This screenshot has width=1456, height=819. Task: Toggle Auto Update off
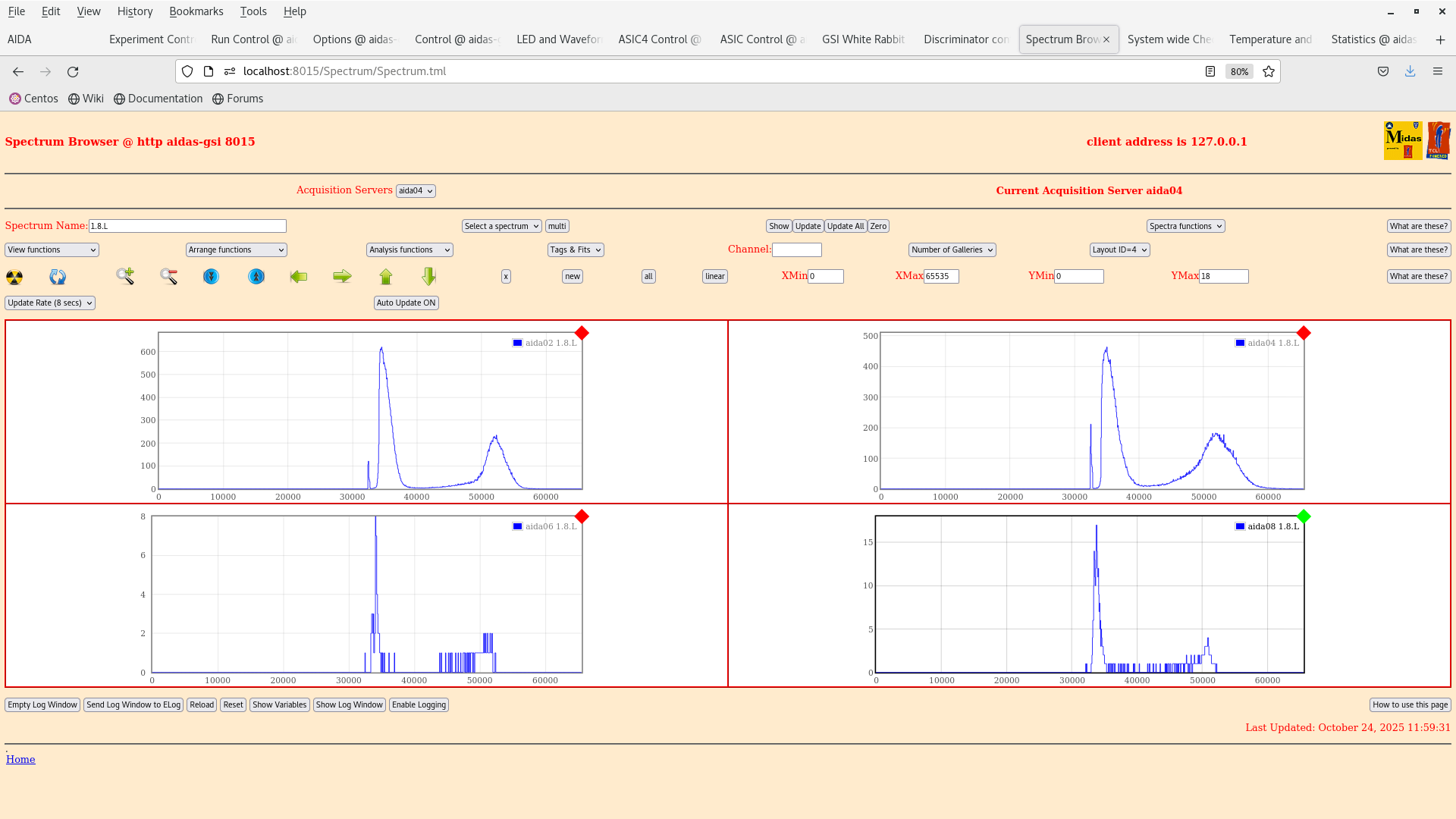pyautogui.click(x=406, y=303)
